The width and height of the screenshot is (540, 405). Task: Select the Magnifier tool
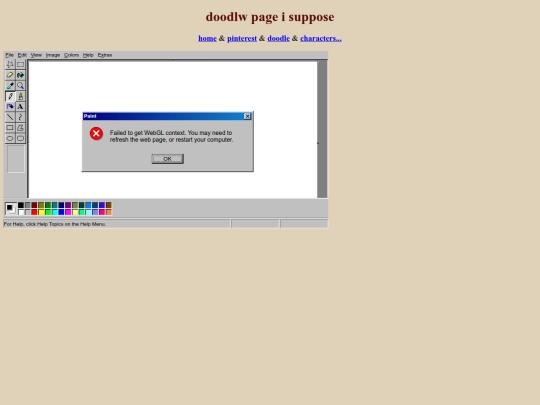(20, 85)
